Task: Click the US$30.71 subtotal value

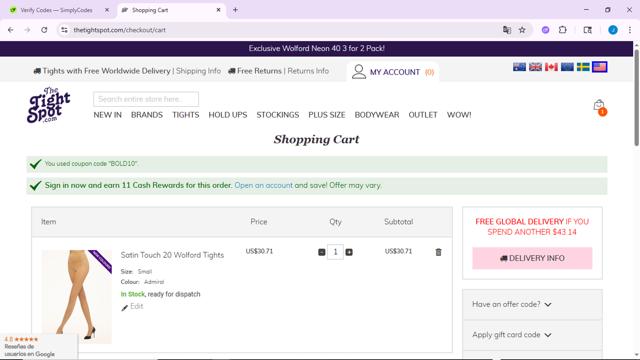Action: tap(398, 251)
